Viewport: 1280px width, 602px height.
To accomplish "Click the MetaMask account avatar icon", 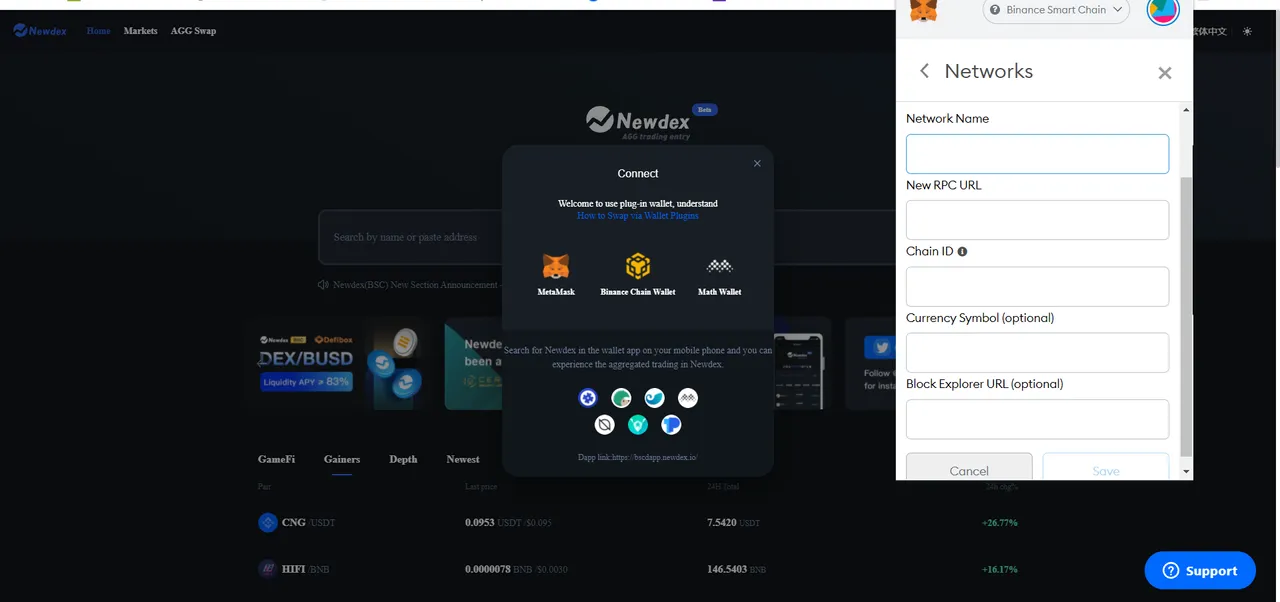I will [x=1163, y=10].
